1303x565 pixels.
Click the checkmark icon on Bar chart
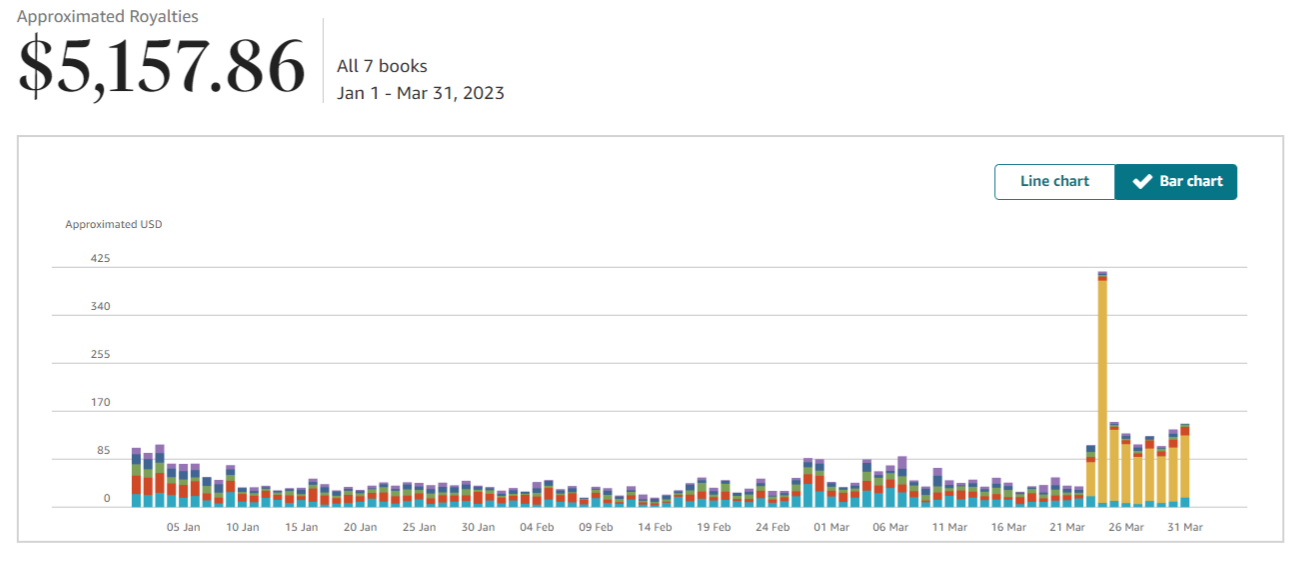tap(1142, 182)
